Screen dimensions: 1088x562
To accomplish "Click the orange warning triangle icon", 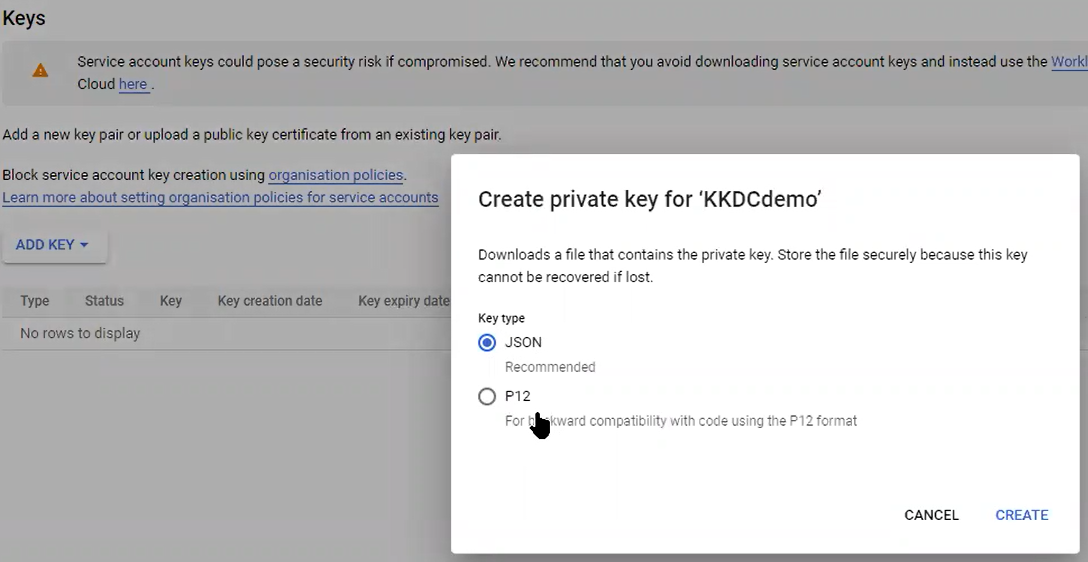I will [40, 70].
